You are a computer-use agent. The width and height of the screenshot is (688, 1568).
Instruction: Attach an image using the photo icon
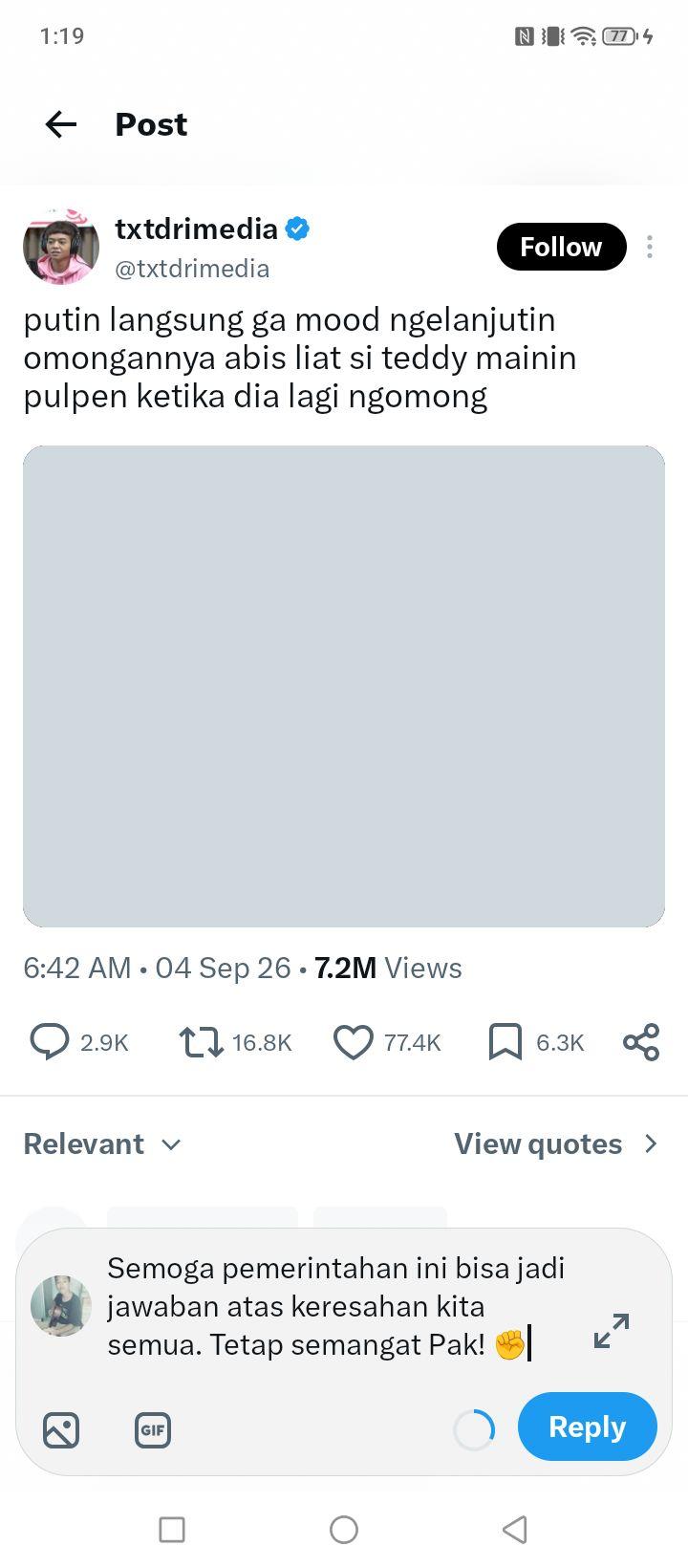61,1430
